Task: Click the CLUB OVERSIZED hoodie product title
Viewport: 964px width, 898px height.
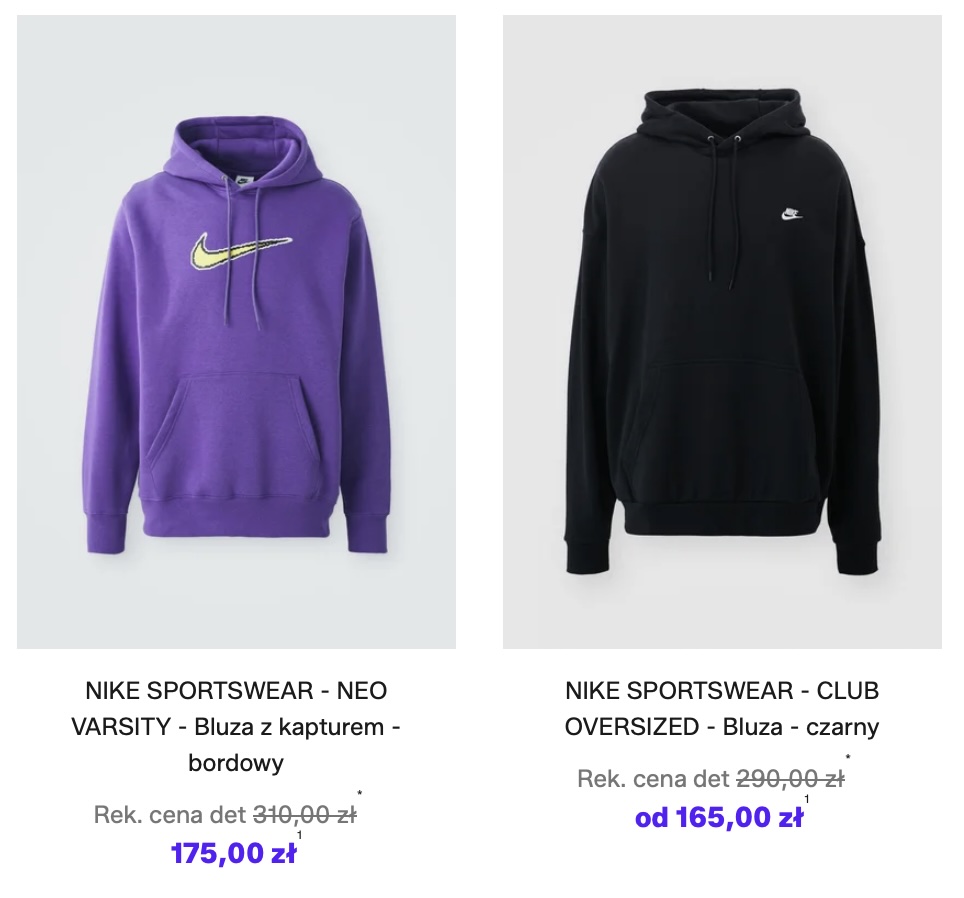Action: pos(722,708)
